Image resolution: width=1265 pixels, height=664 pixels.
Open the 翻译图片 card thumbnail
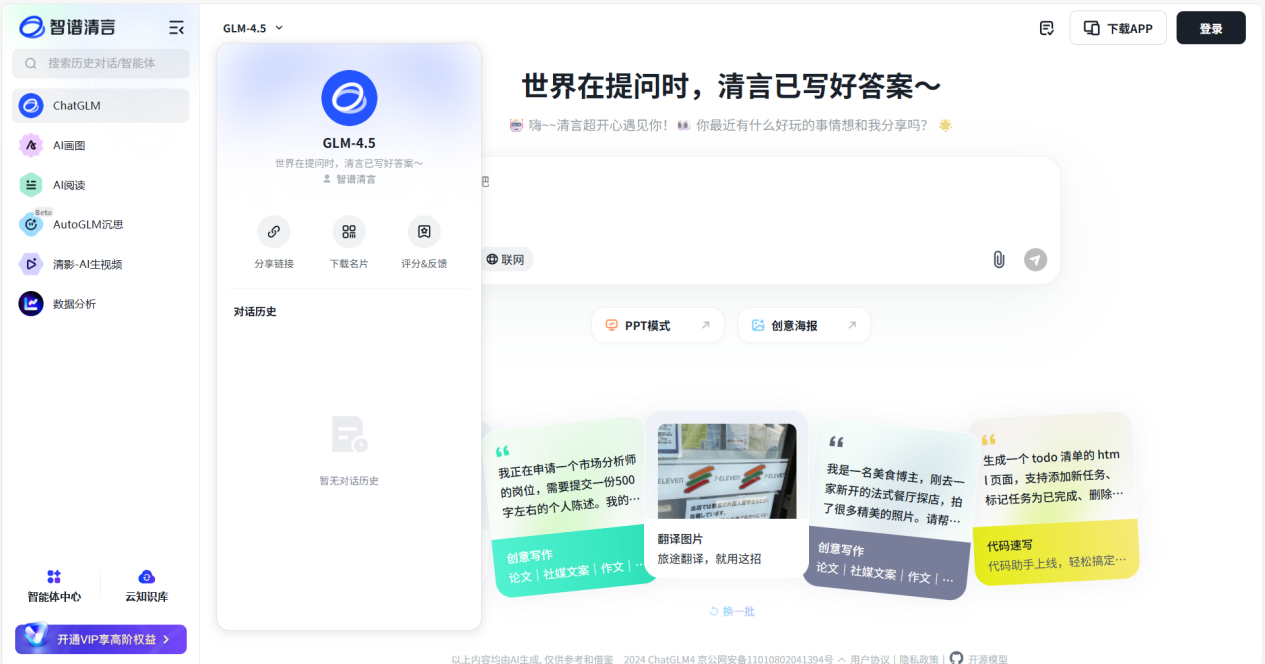tap(727, 471)
